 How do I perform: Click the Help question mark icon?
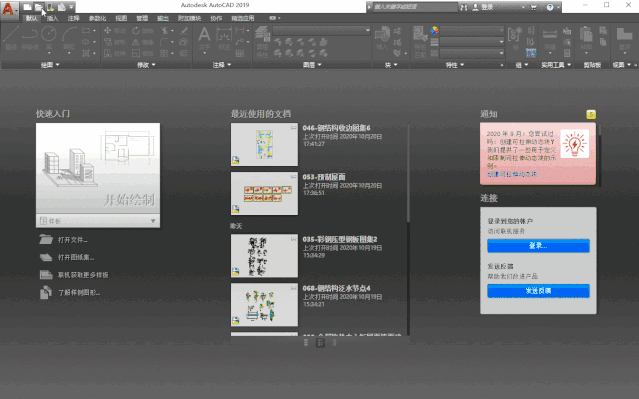click(x=550, y=7)
